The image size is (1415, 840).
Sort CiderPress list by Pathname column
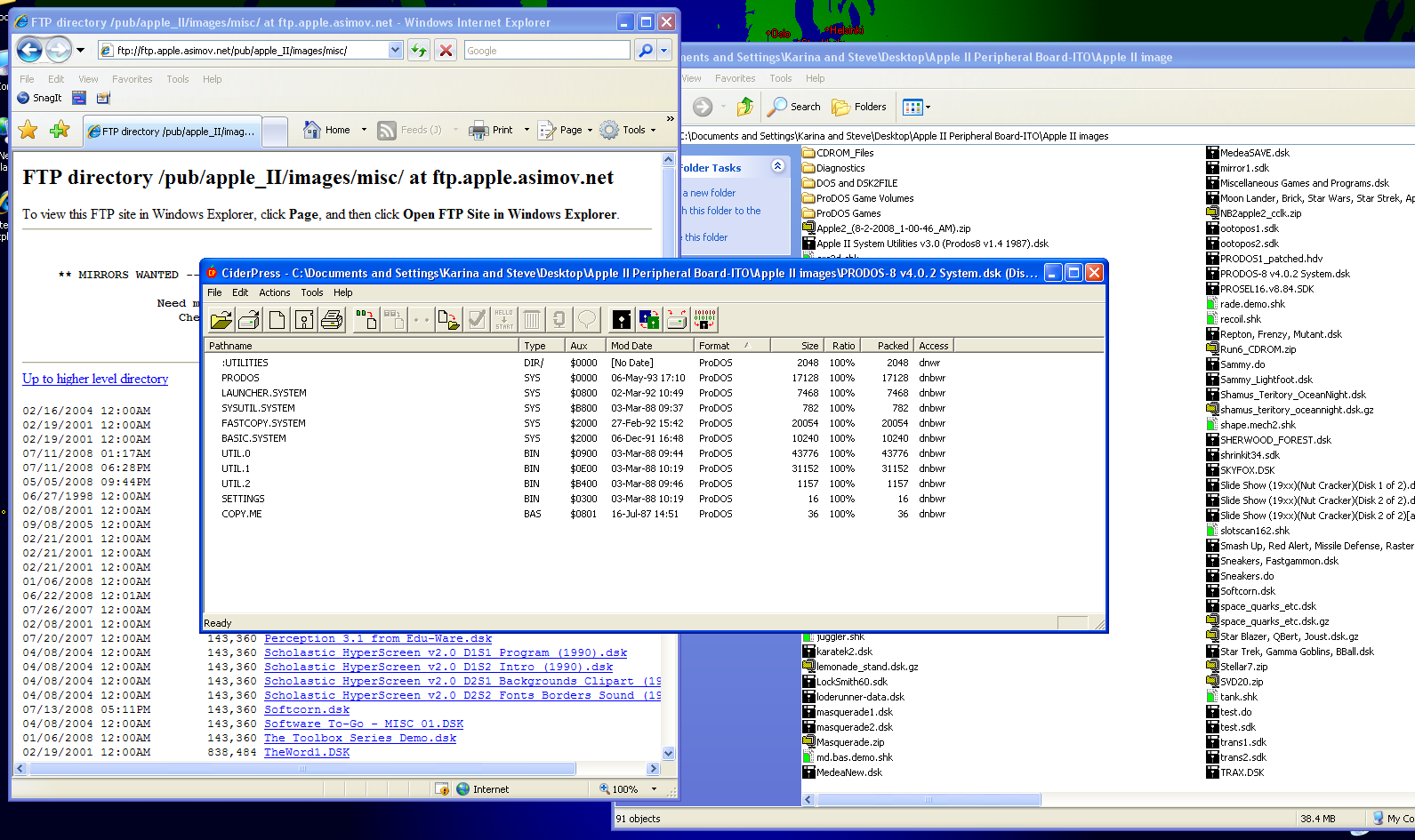click(x=363, y=346)
